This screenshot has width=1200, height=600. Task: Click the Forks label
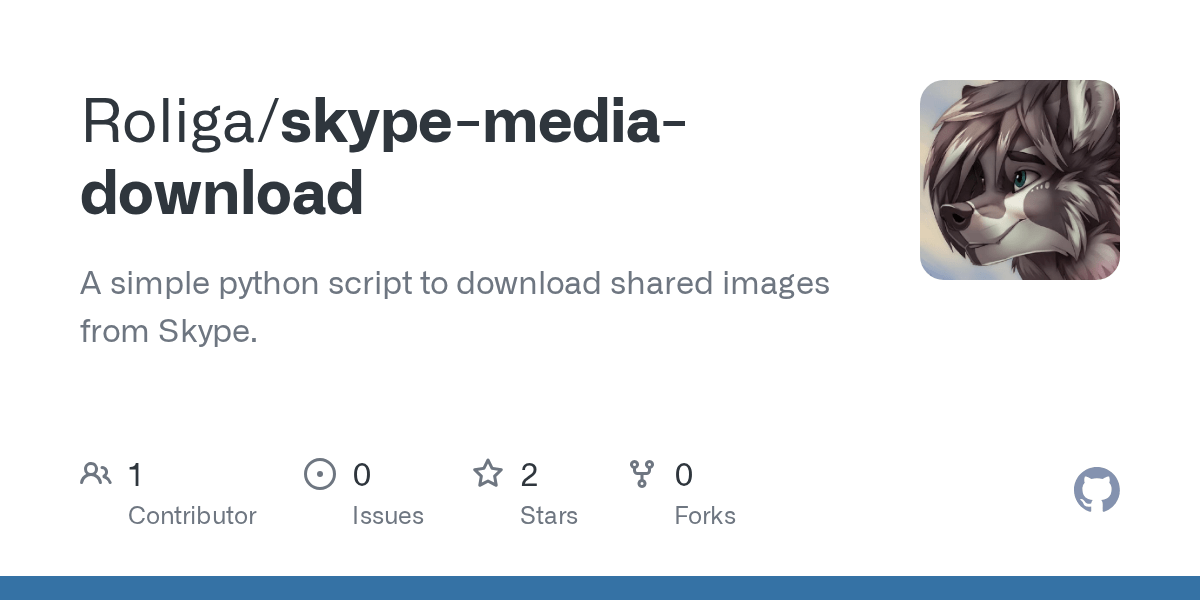pos(705,516)
